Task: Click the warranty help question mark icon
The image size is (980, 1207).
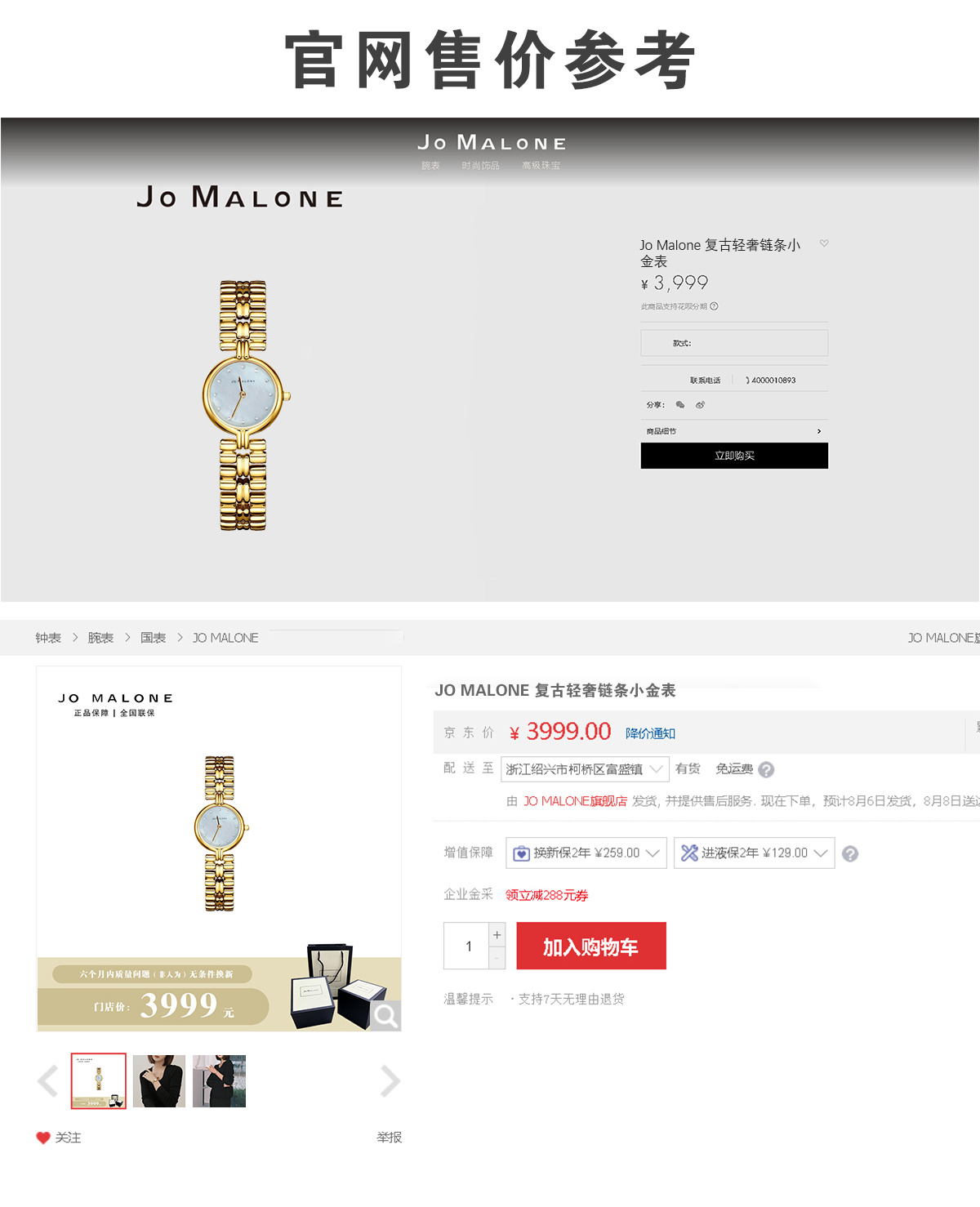Action: point(850,853)
